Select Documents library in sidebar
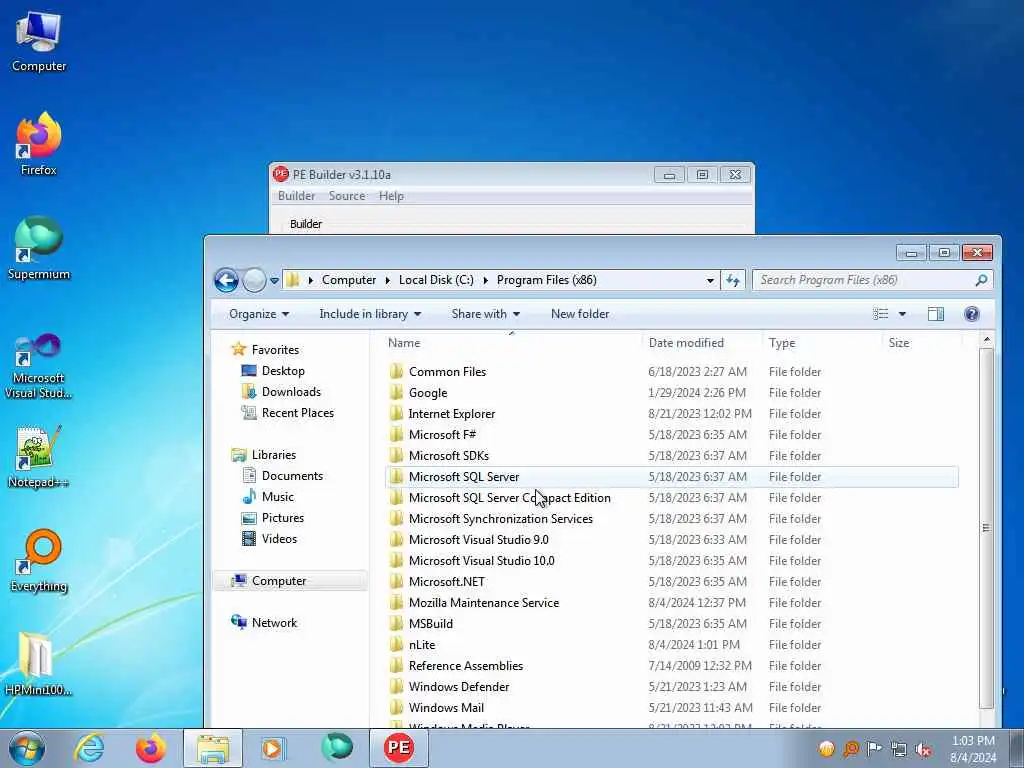The image size is (1024, 768). tap(292, 475)
